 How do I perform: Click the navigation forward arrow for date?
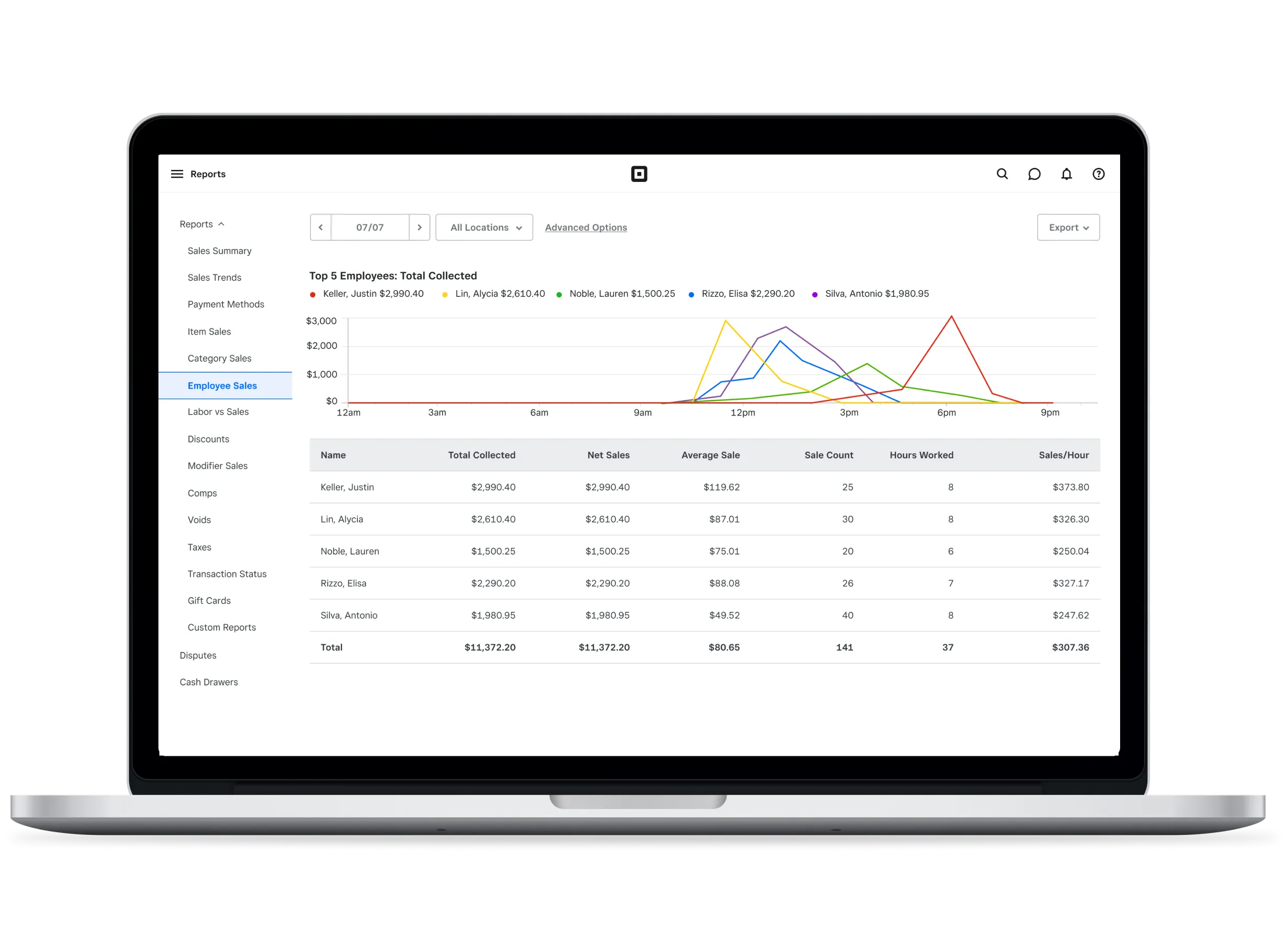(x=420, y=227)
